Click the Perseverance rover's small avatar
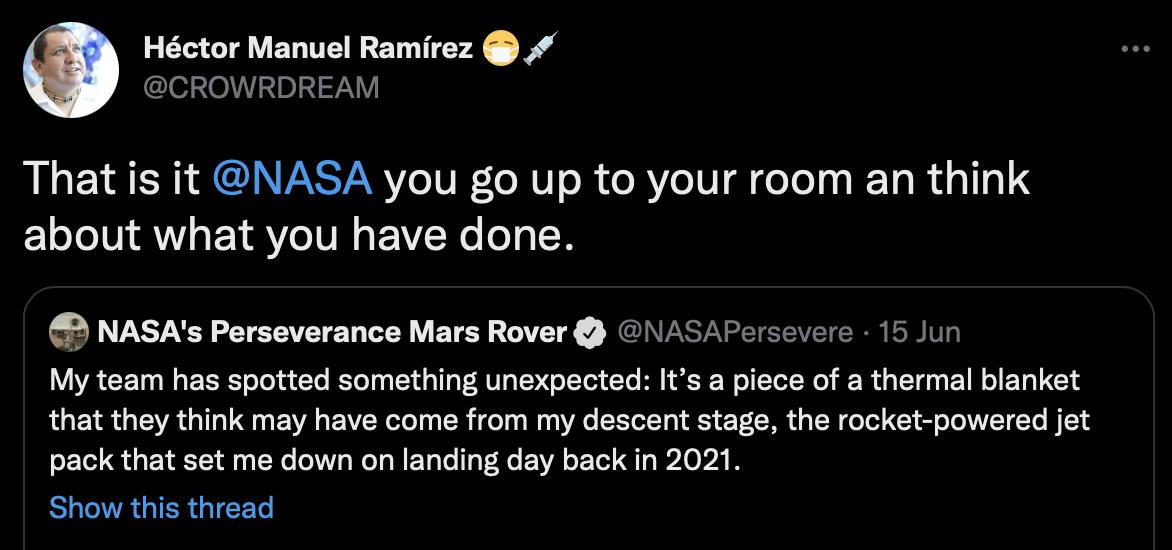Screen dimensions: 1172x550 (x=69, y=332)
